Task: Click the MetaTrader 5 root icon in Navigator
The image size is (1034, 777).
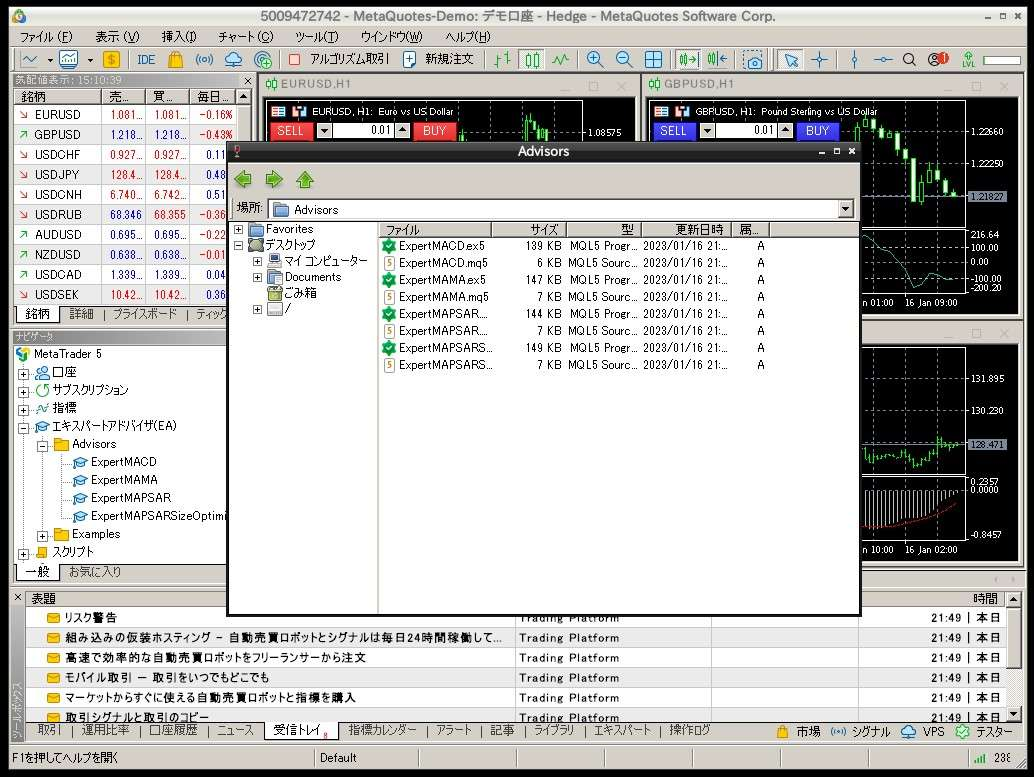Action: pos(23,354)
